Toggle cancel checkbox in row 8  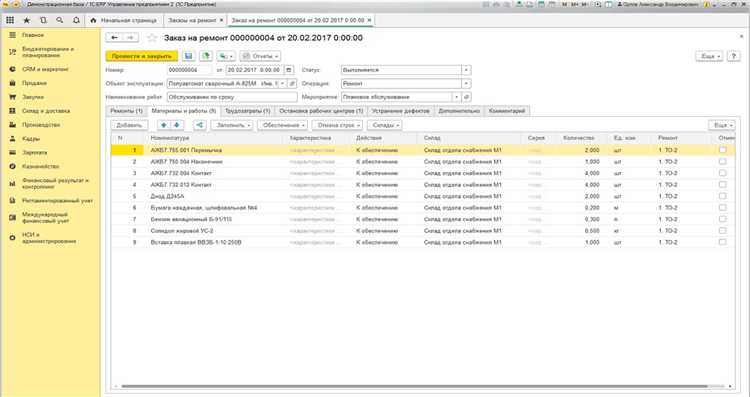(x=723, y=230)
